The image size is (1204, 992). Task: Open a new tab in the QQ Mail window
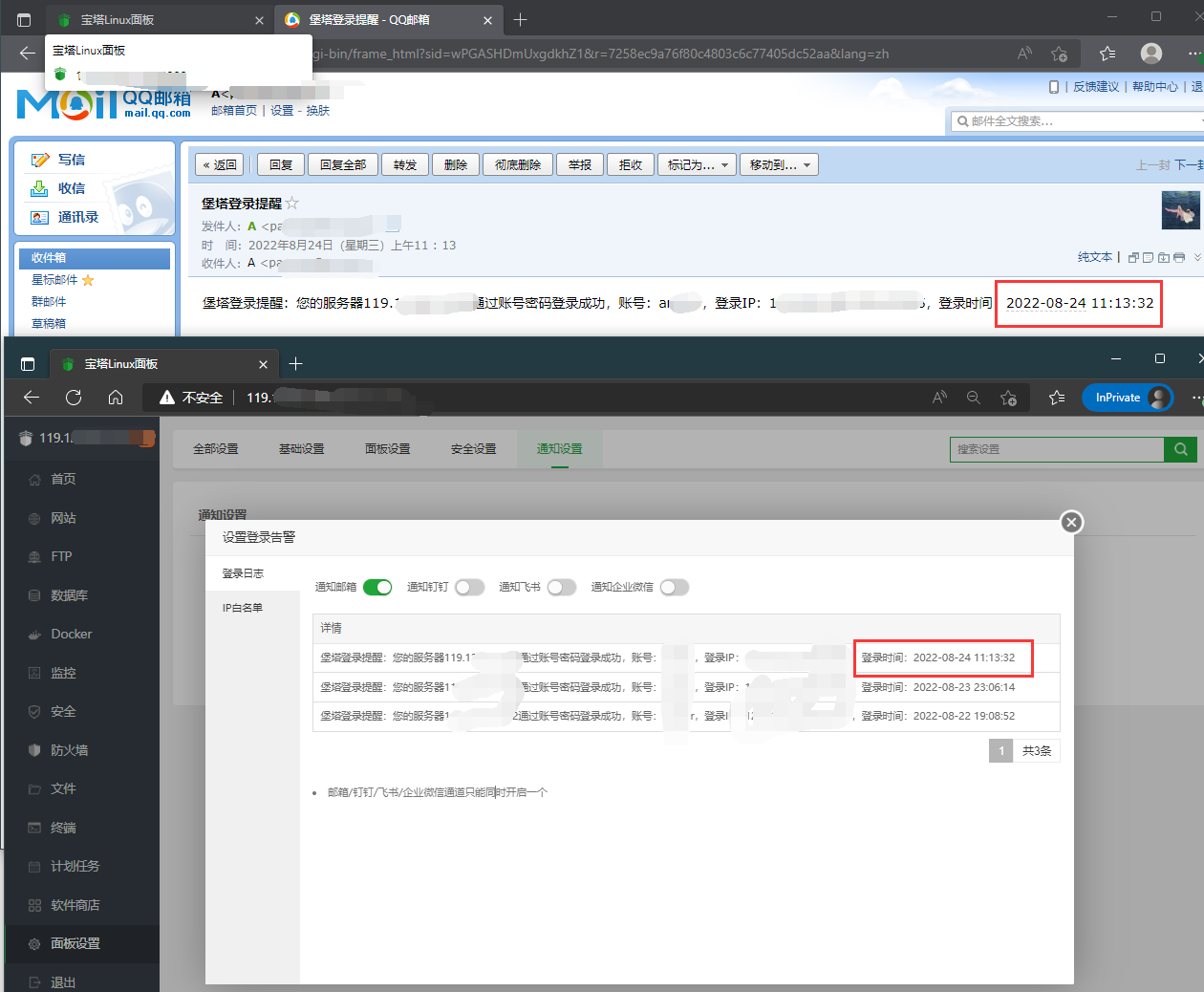[x=520, y=19]
